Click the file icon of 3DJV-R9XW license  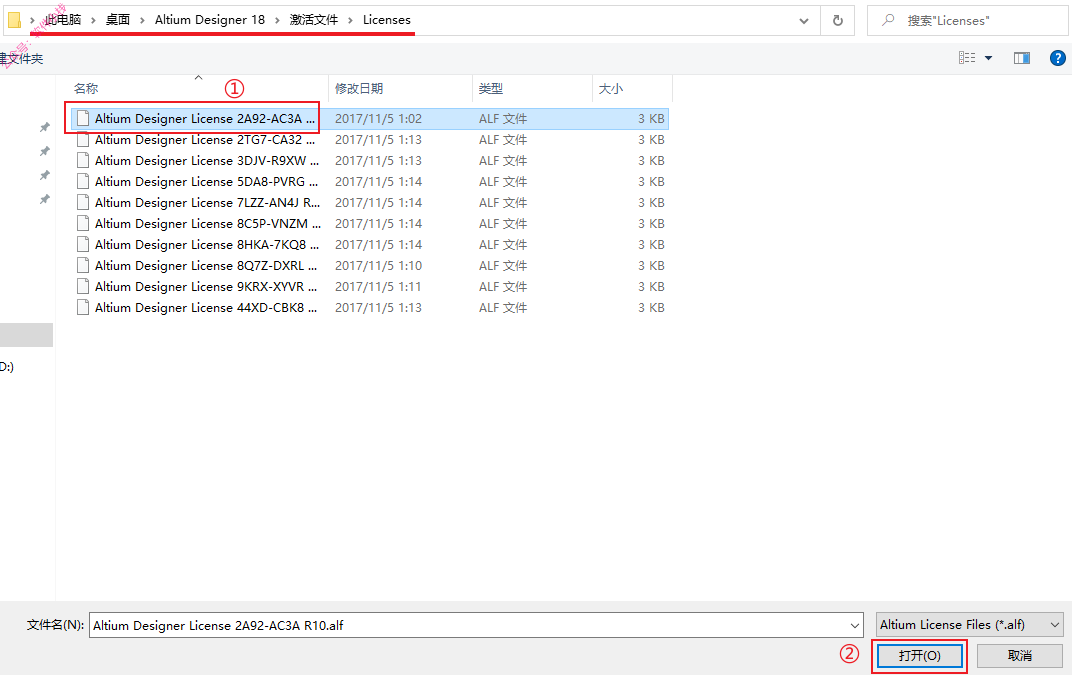(x=83, y=161)
